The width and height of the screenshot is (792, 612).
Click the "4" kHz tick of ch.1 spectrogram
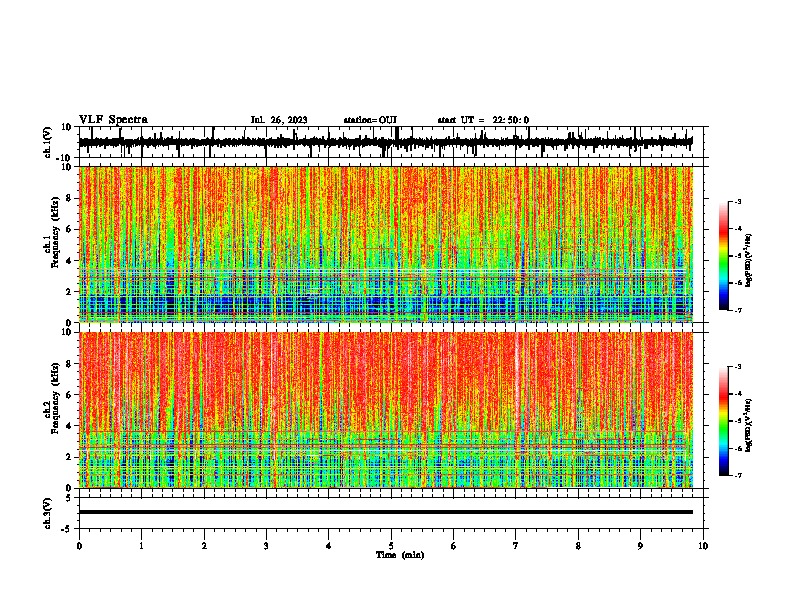(70, 261)
